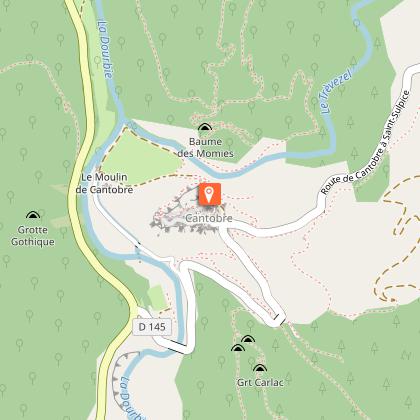Click the light green meadow near the confluence
Image resolution: width=420 pixels, height=420 pixels.
(142, 157)
